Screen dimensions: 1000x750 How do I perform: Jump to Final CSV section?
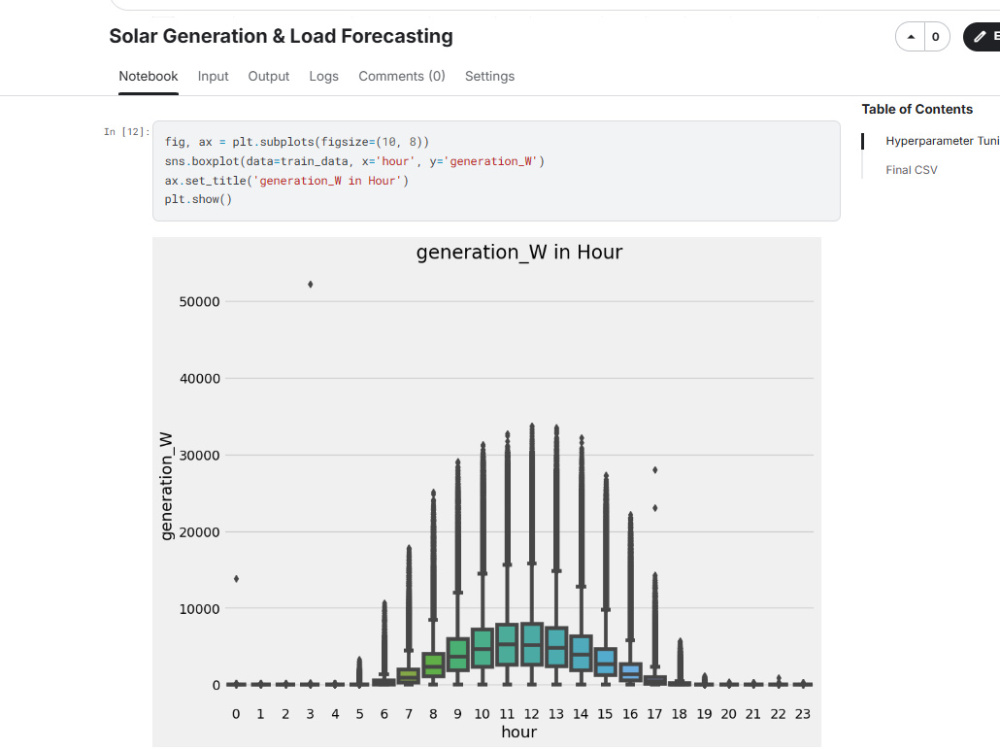click(x=911, y=170)
